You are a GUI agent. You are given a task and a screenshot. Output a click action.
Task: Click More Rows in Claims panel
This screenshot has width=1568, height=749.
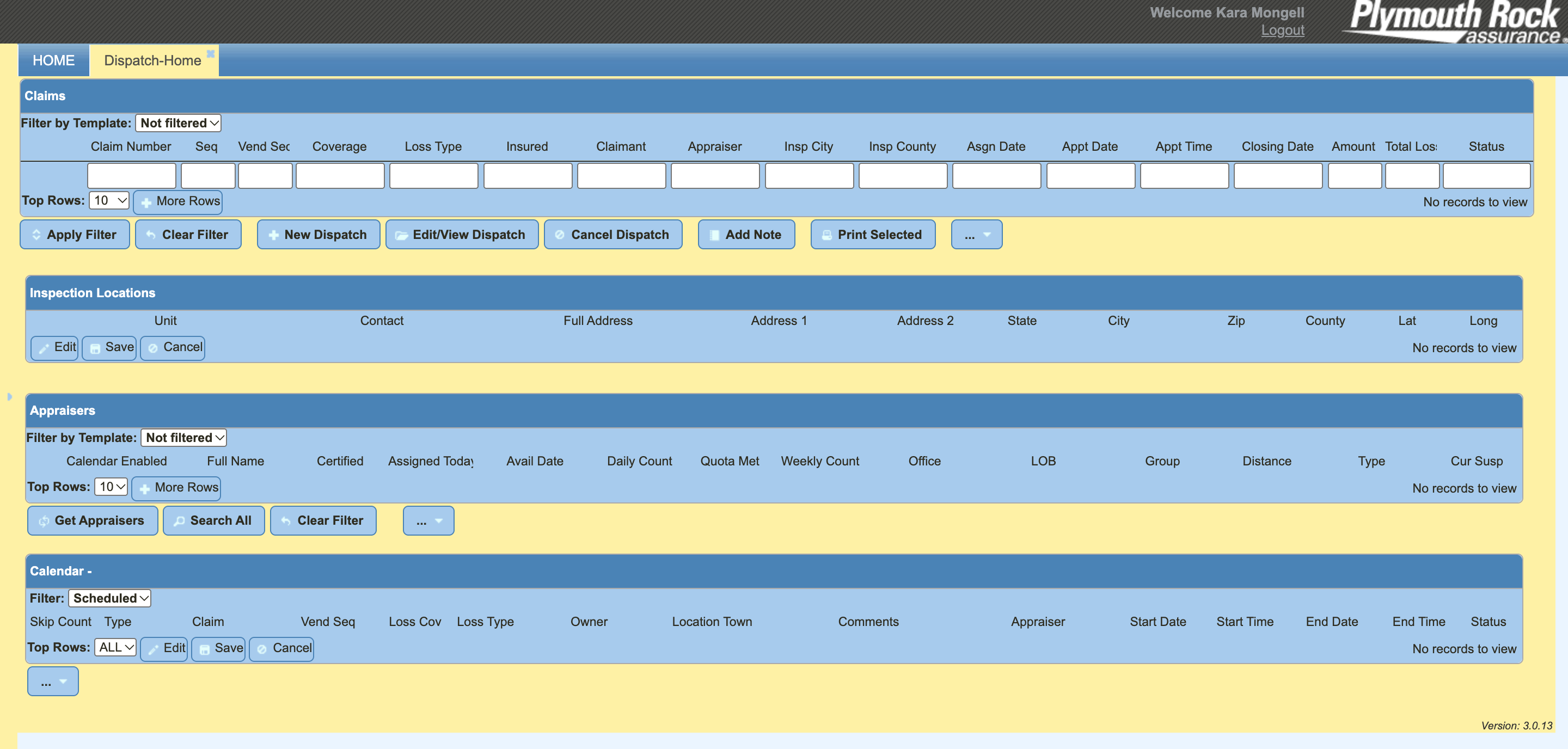click(177, 201)
